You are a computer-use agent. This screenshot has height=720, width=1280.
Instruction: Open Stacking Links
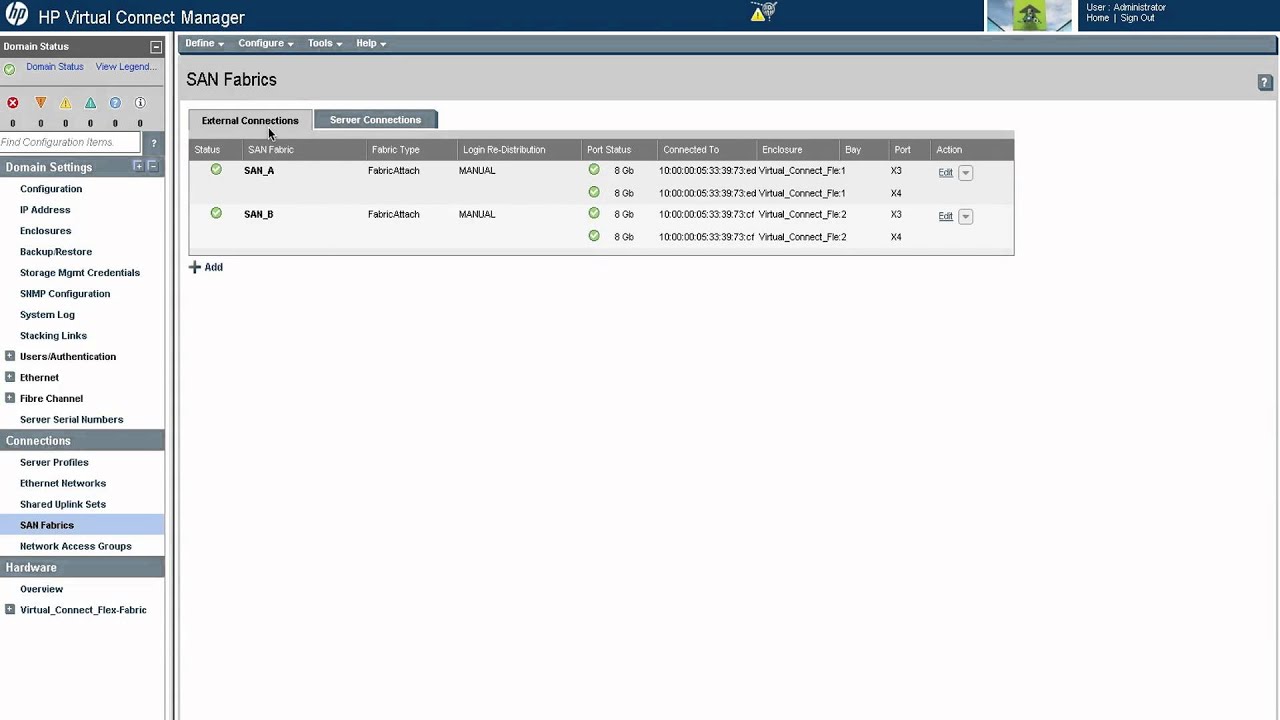(53, 336)
